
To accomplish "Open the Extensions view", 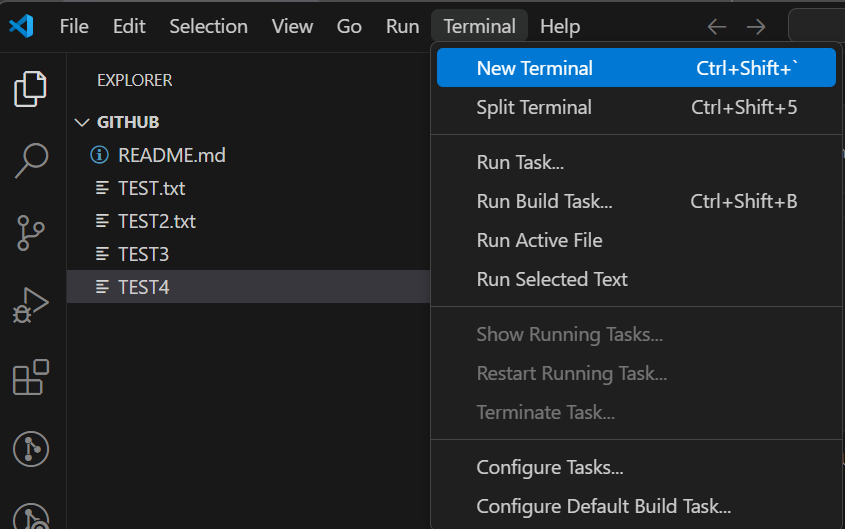I will (30, 378).
